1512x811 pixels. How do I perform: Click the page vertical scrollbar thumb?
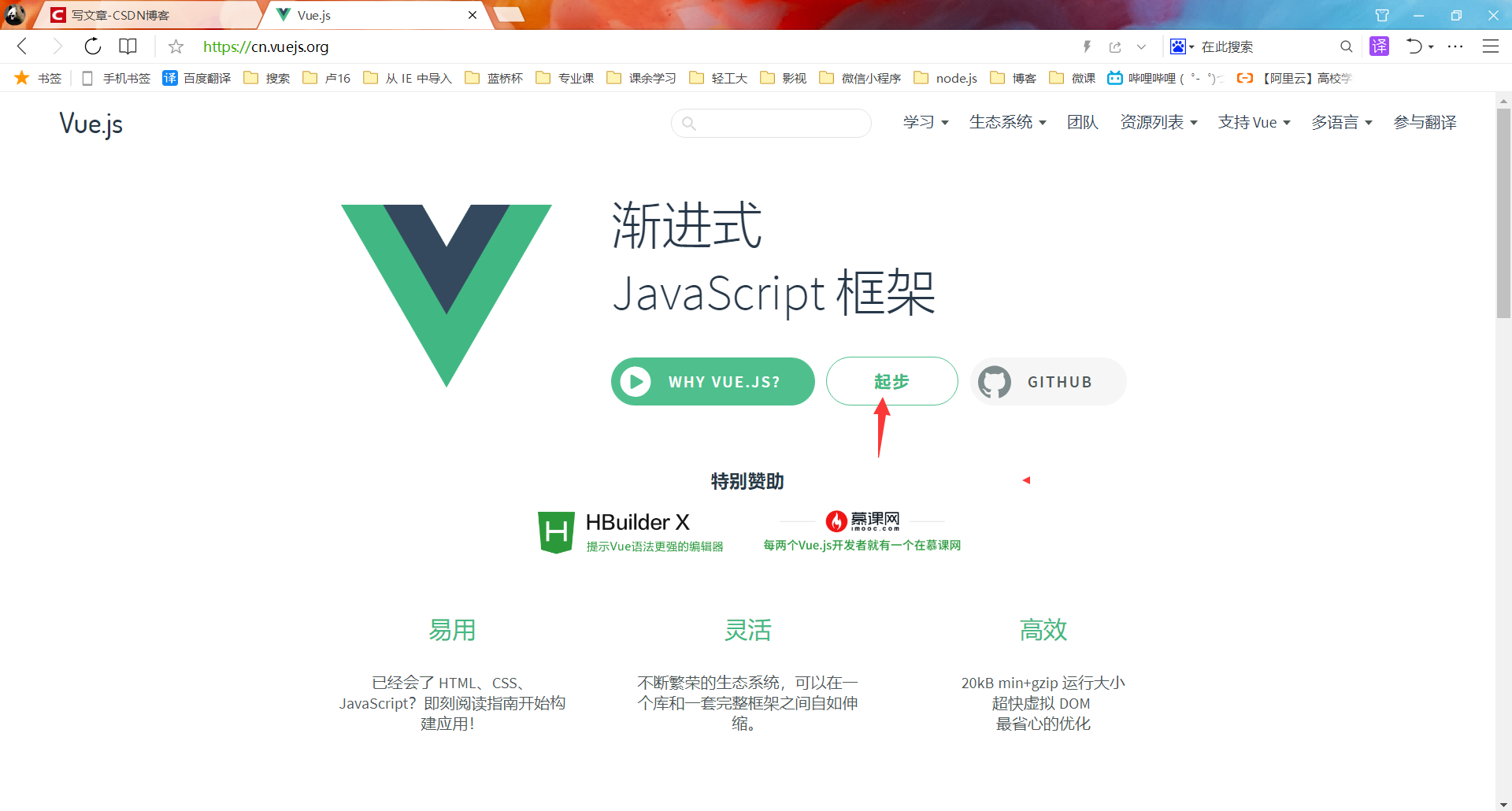pos(1503,213)
